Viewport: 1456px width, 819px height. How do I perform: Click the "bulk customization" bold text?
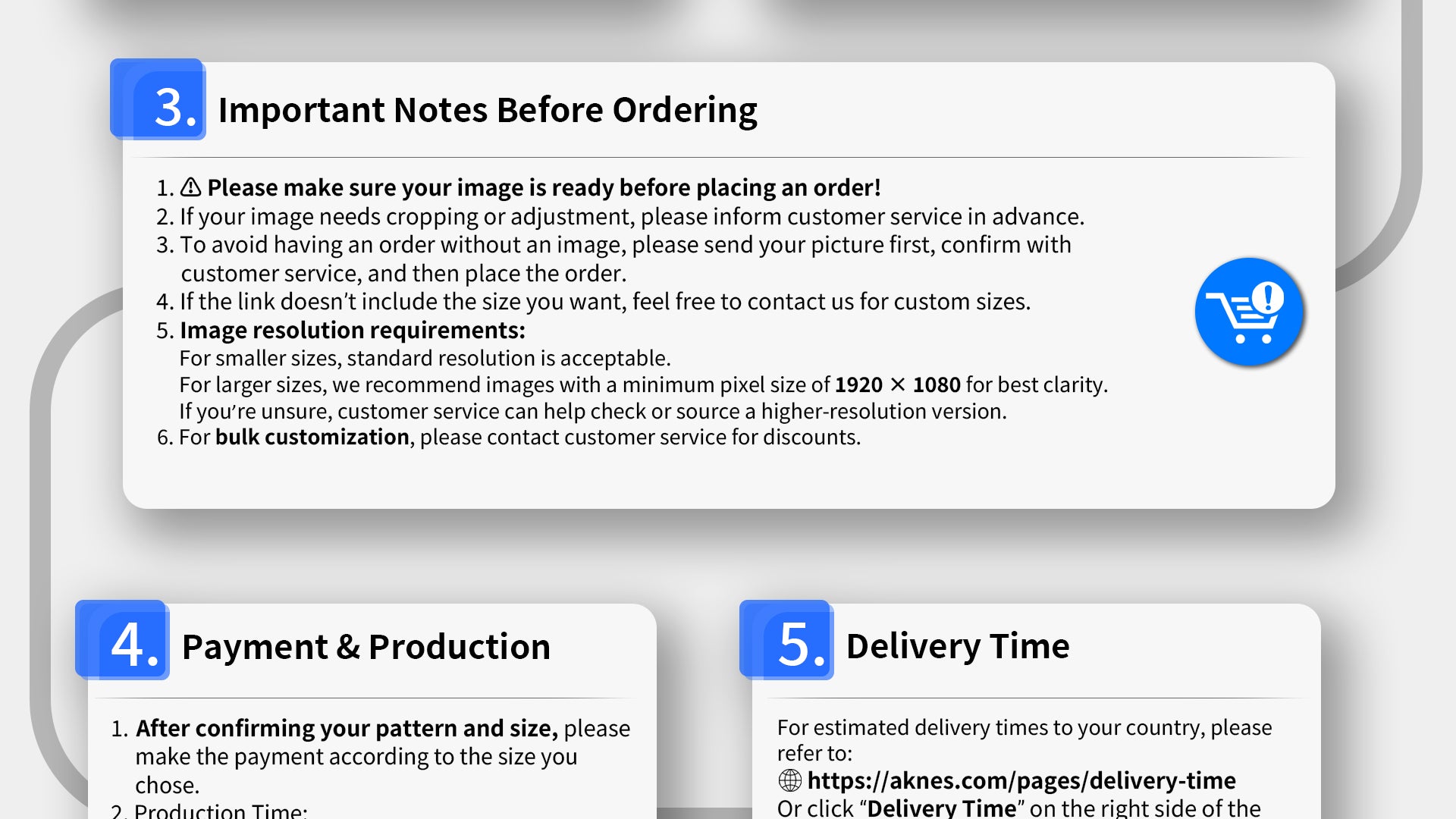tap(312, 438)
